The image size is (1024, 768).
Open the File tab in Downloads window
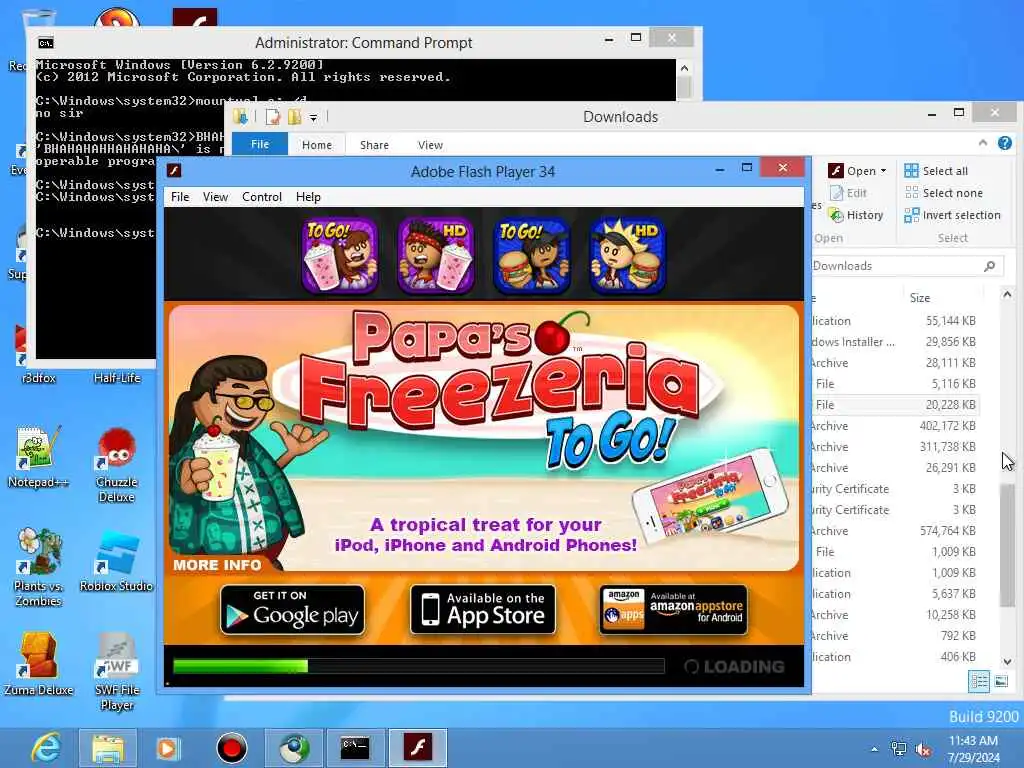coord(260,144)
